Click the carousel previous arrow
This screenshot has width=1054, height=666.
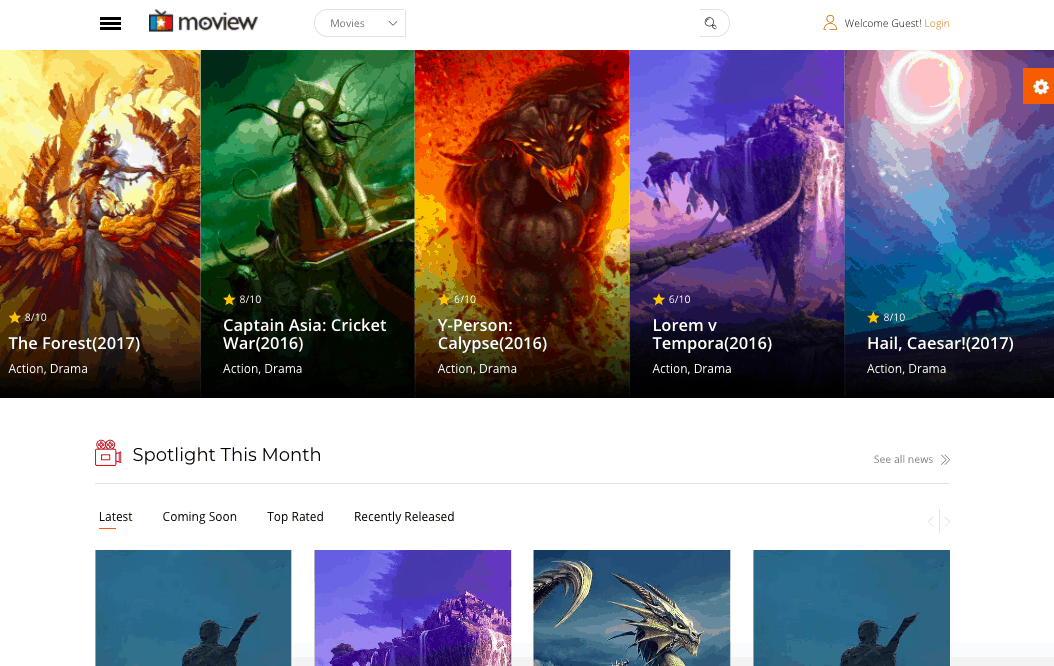coord(930,521)
